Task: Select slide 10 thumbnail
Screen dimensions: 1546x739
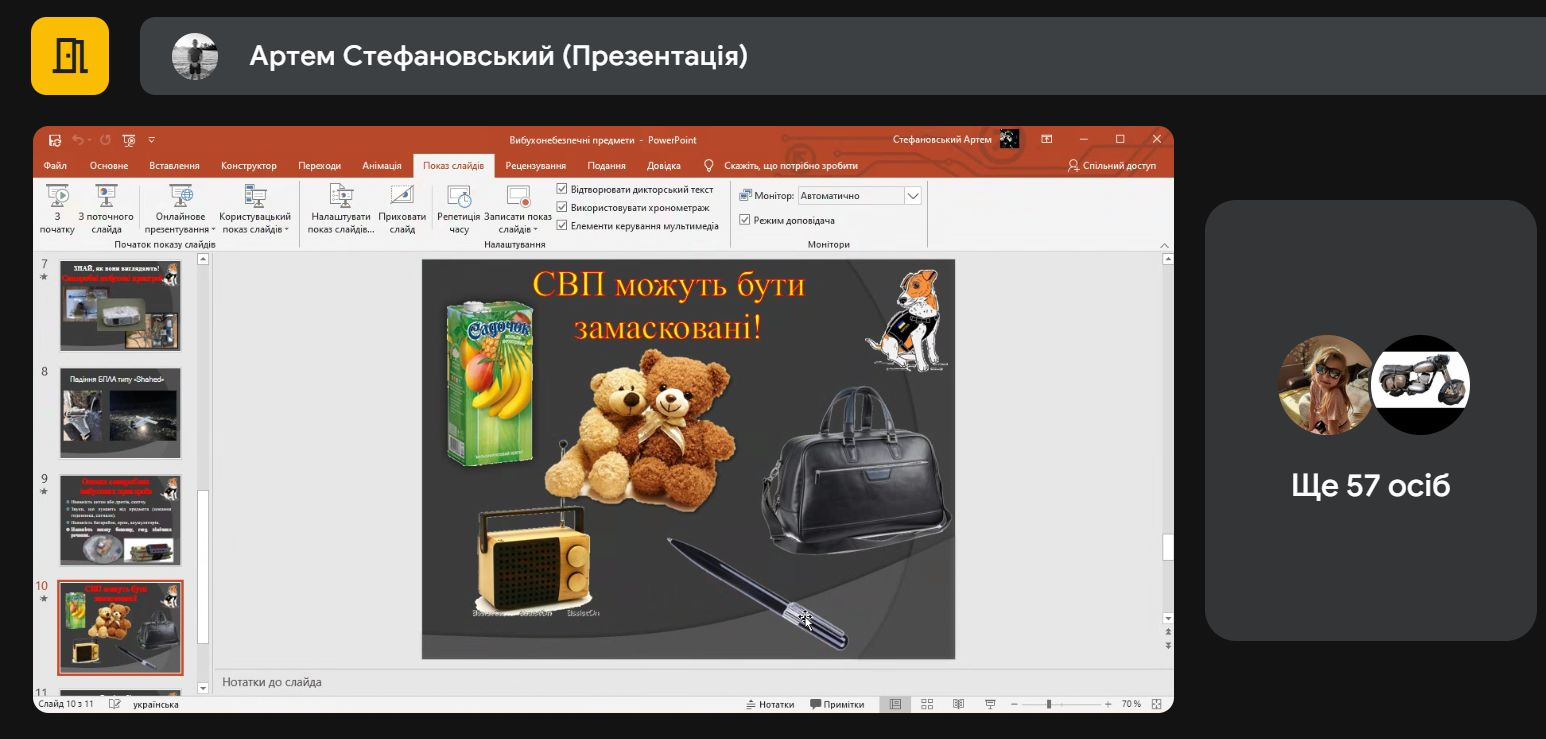Action: pyautogui.click(x=120, y=627)
